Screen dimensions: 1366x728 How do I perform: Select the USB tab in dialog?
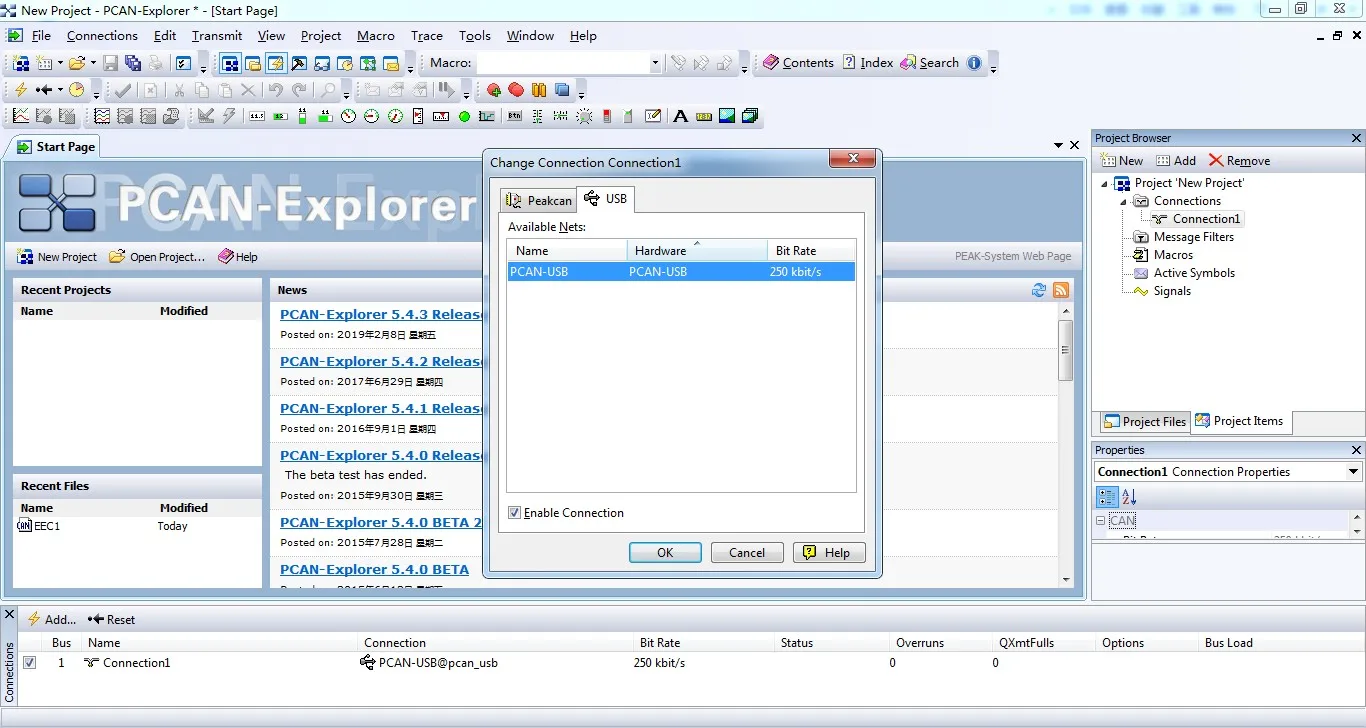point(606,198)
